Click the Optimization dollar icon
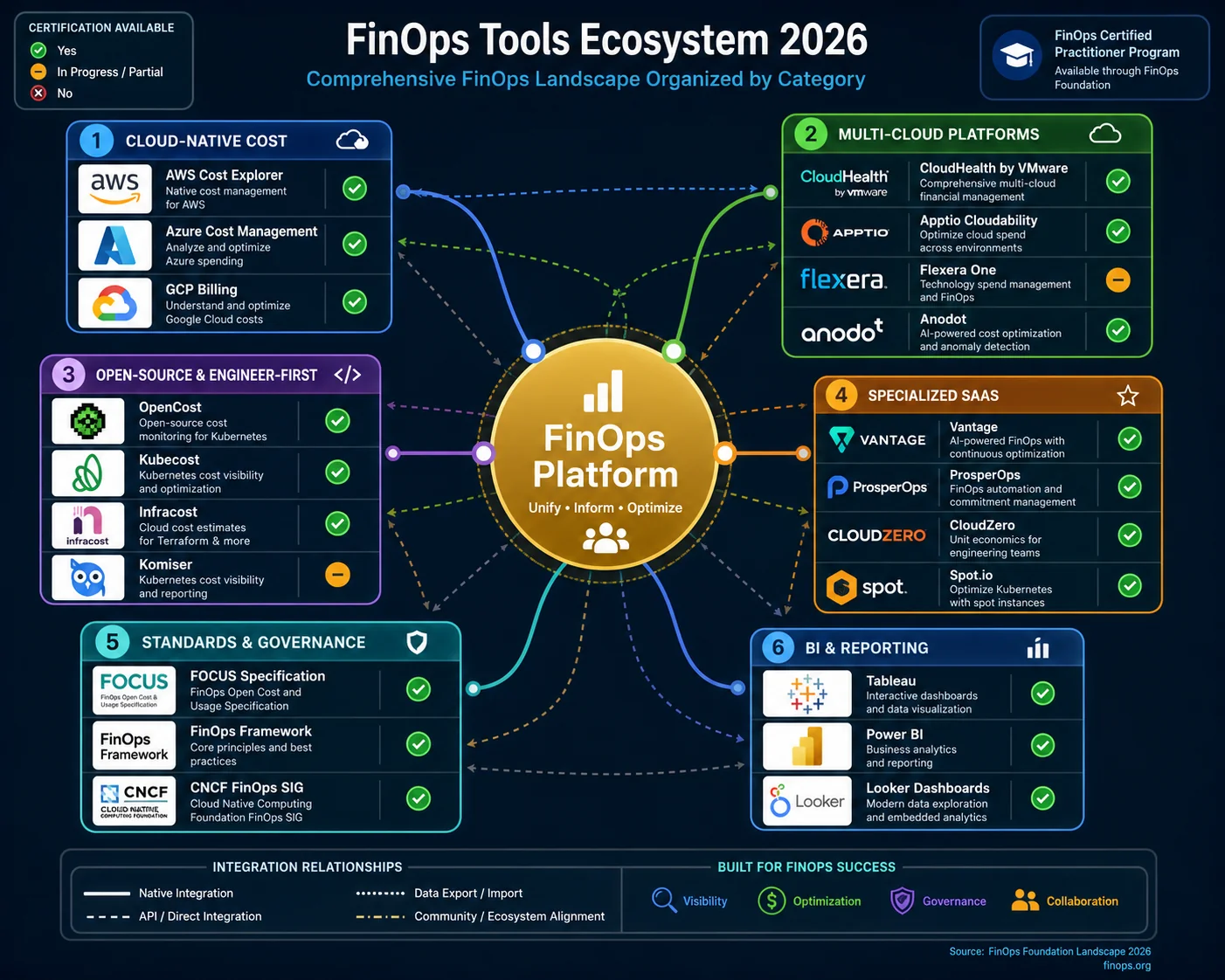 (772, 901)
